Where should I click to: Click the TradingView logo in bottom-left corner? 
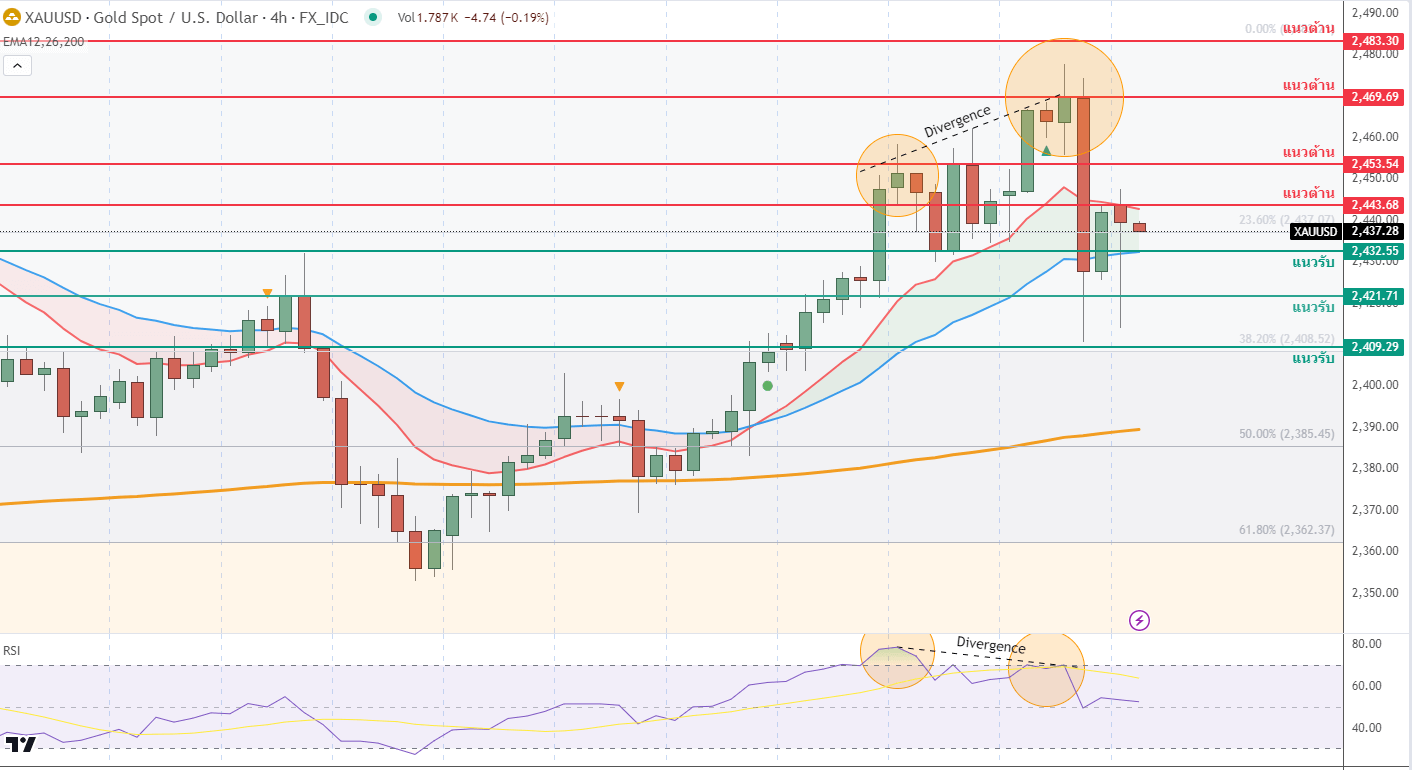point(20,744)
